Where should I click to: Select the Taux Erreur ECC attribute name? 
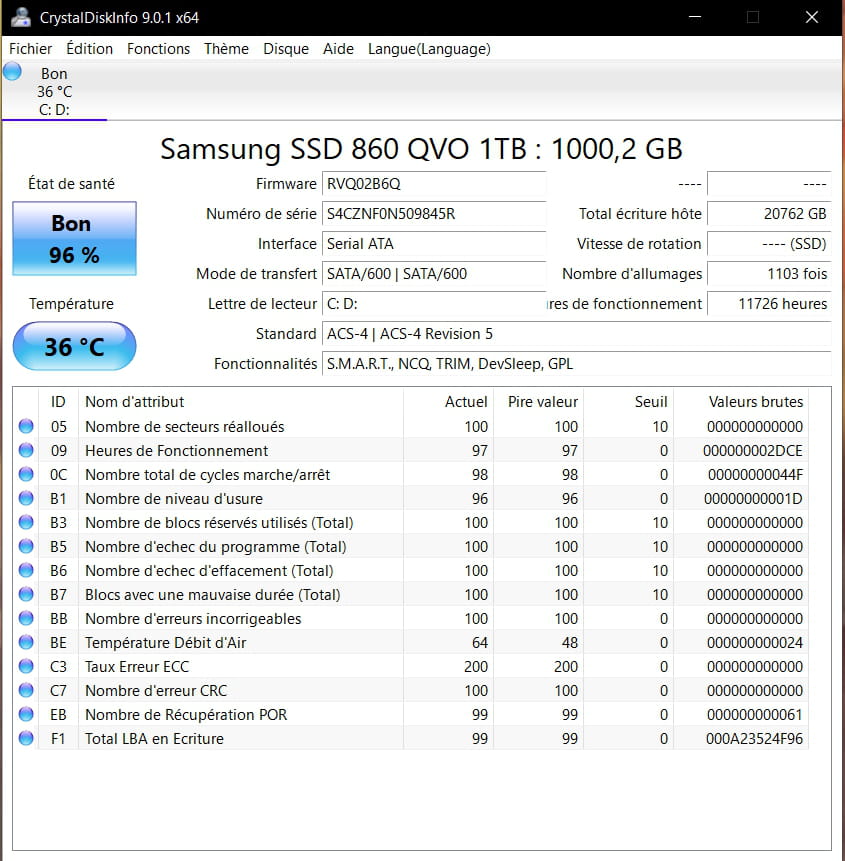click(x=137, y=667)
